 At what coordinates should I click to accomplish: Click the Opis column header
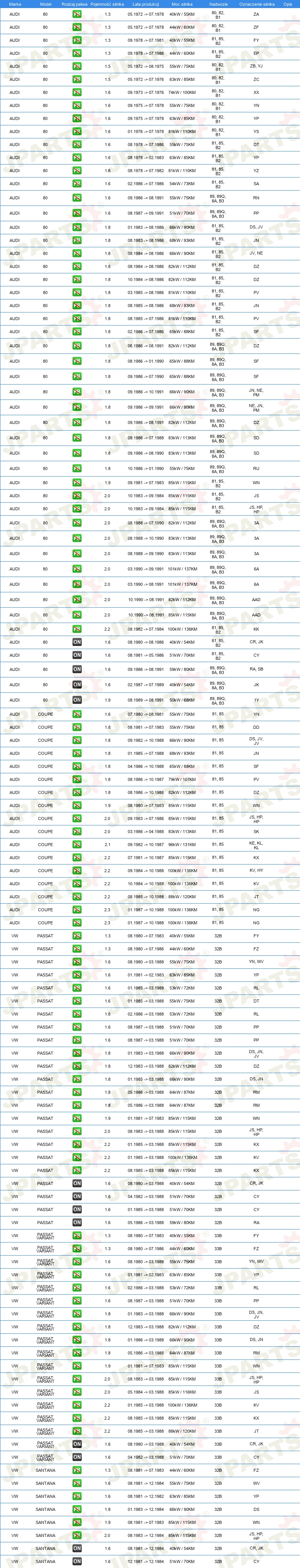coord(288,4)
